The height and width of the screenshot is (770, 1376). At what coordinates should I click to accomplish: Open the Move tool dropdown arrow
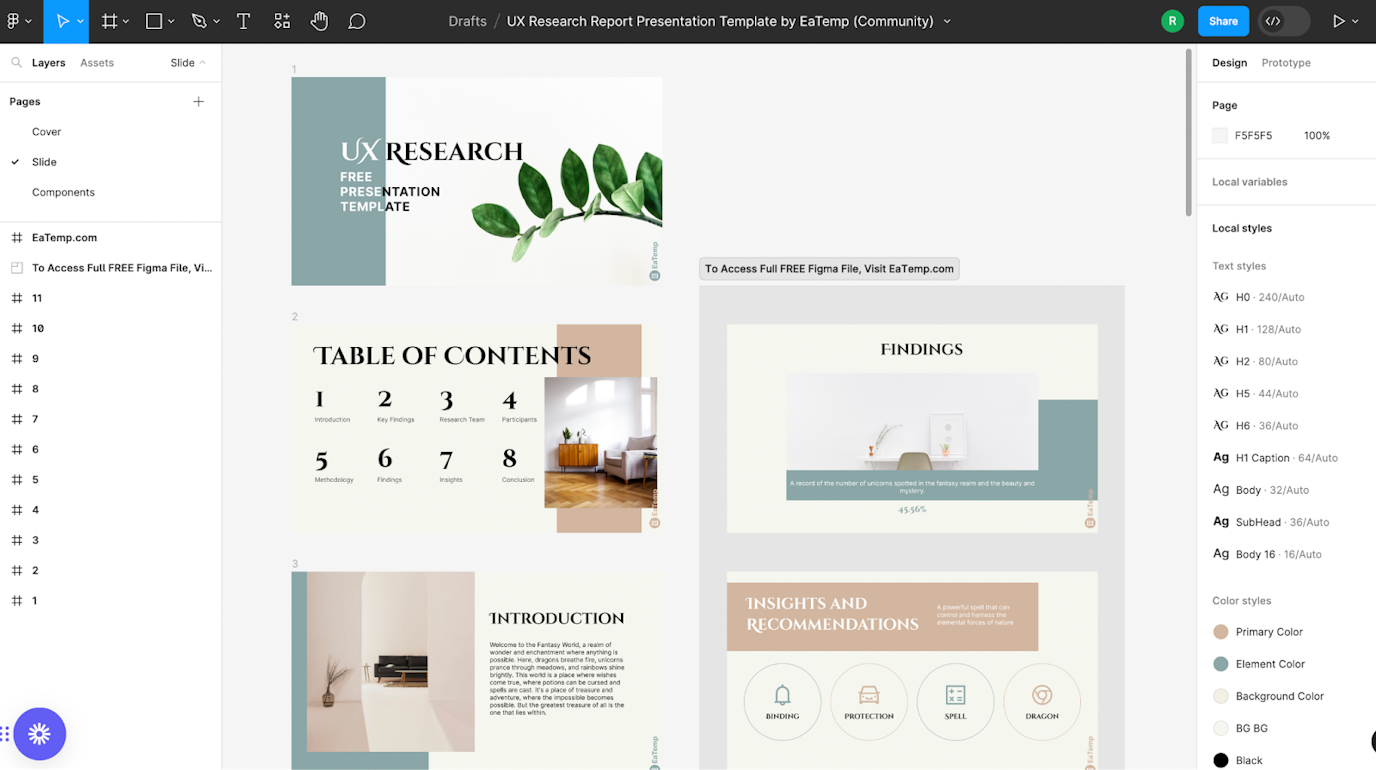[x=78, y=20]
